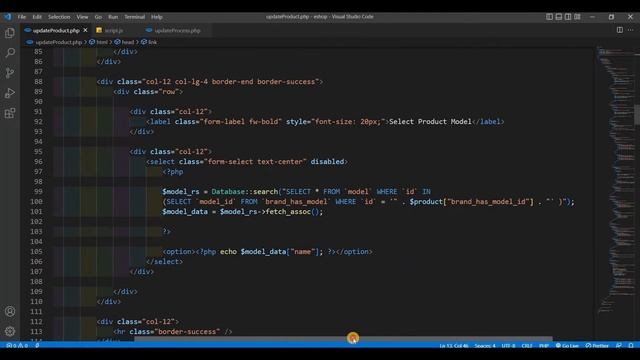Open the Run menu
The height and width of the screenshot is (360, 640).
pyautogui.click(x=113, y=17)
